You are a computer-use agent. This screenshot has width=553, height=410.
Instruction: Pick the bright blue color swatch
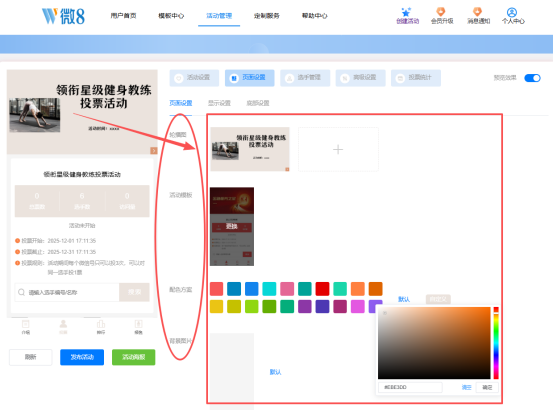[x=251, y=289]
